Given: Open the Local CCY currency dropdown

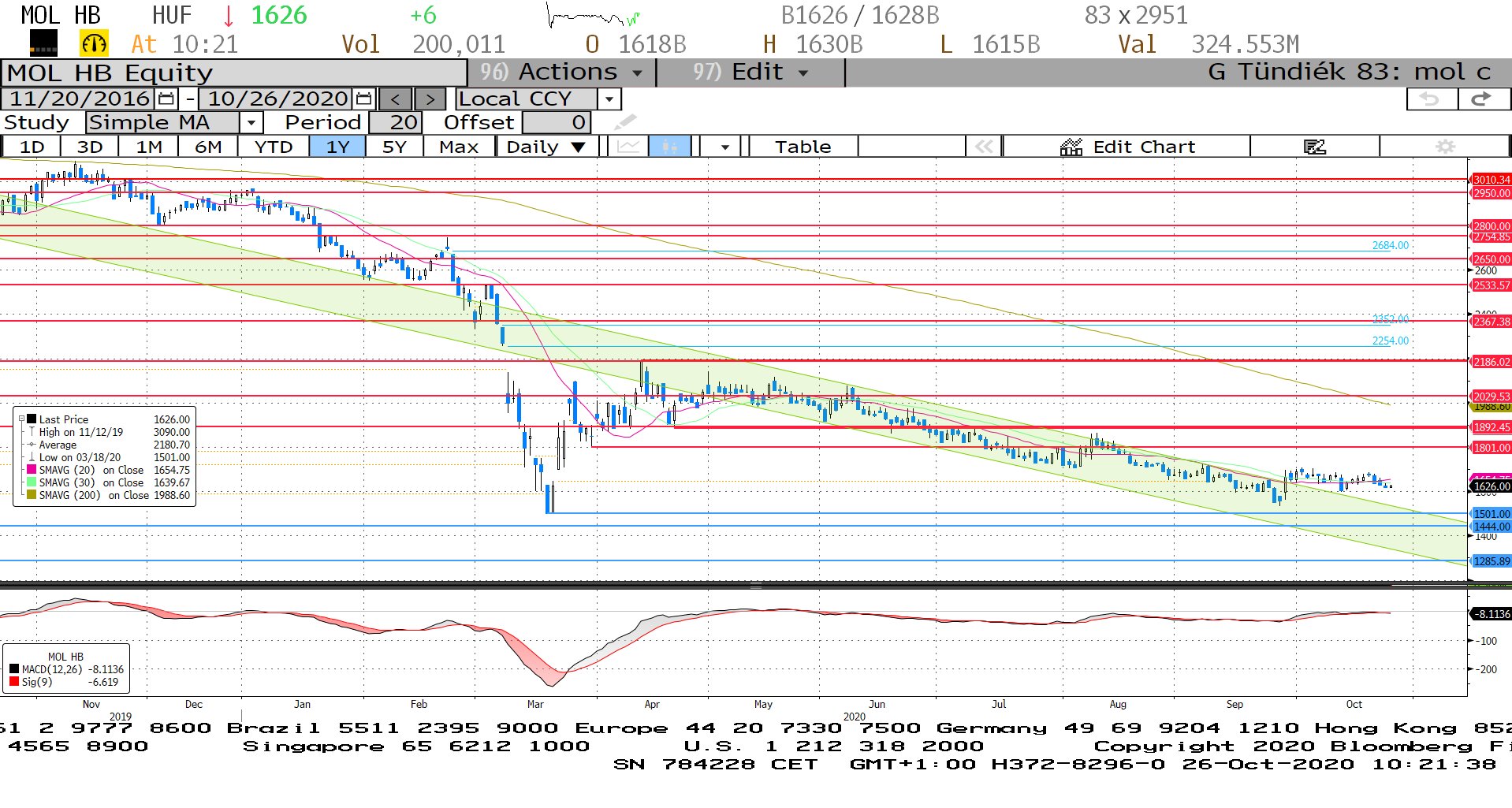Looking at the screenshot, I should [x=609, y=99].
